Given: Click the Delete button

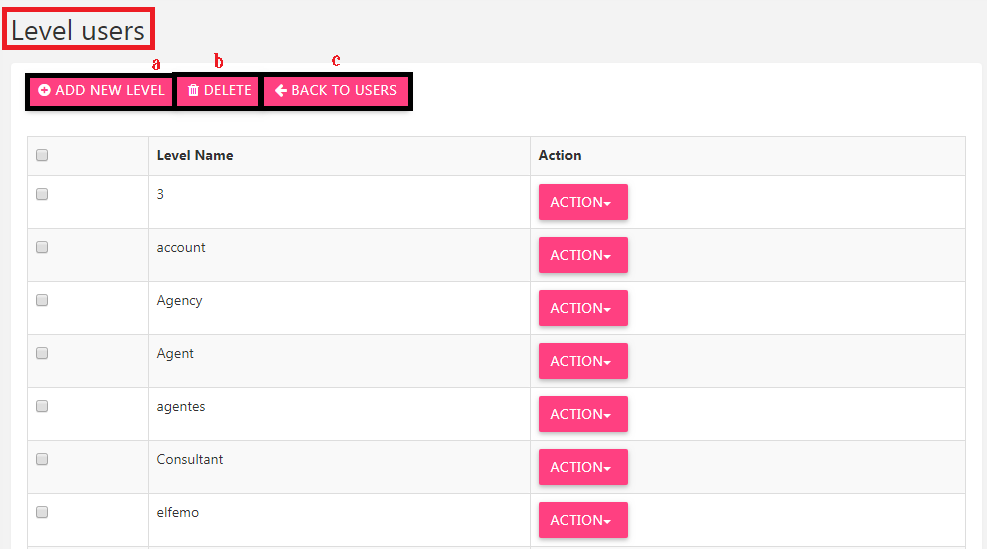Looking at the screenshot, I should [218, 91].
